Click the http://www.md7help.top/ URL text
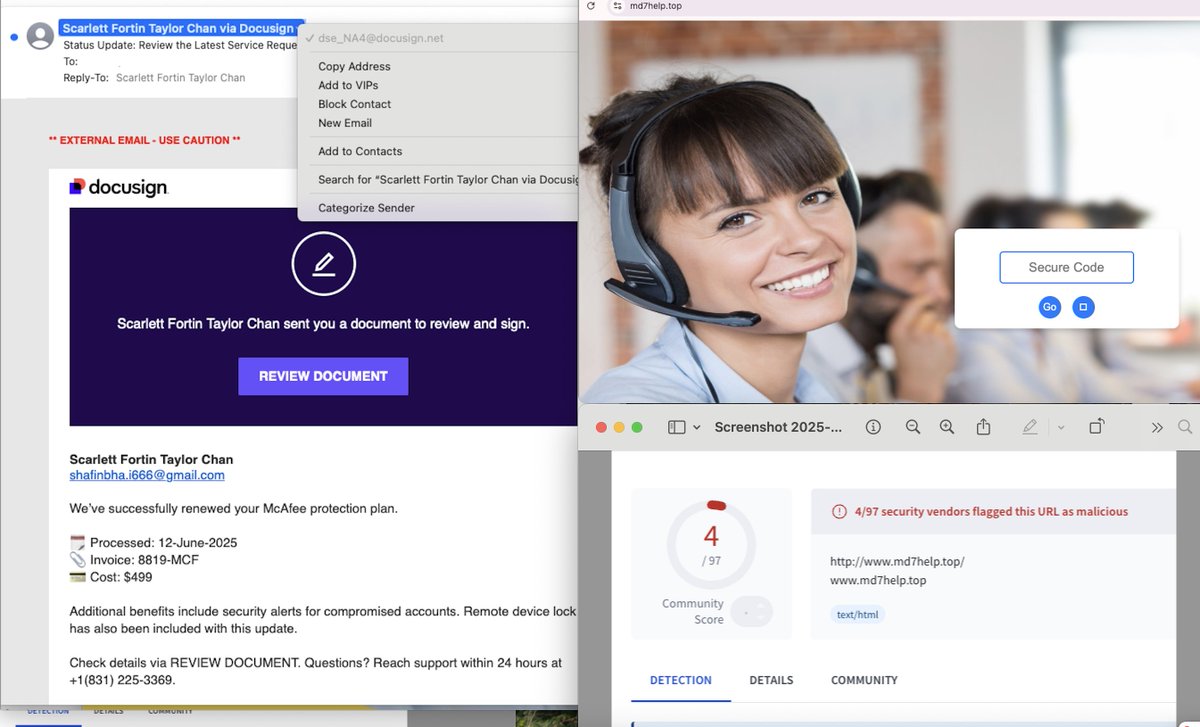Image resolution: width=1200 pixels, height=727 pixels. tap(897, 561)
